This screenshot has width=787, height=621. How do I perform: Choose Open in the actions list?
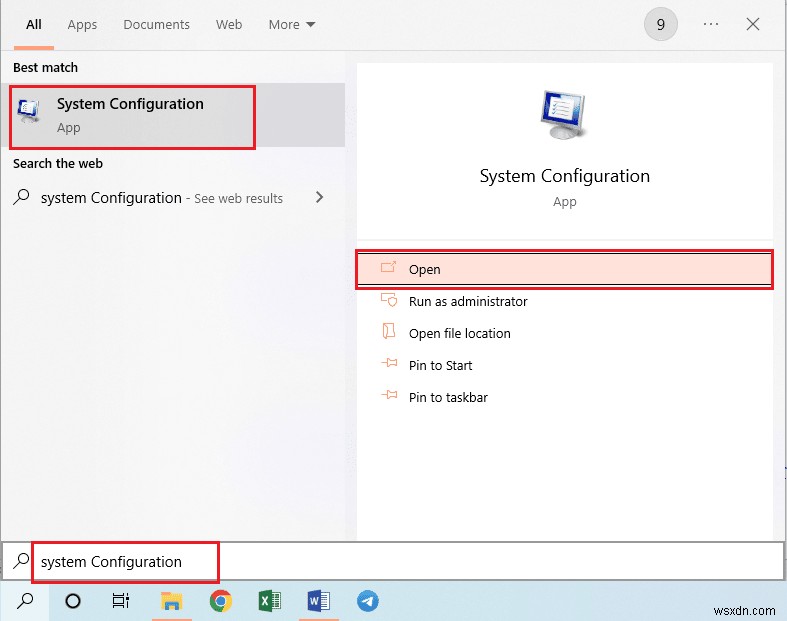565,269
